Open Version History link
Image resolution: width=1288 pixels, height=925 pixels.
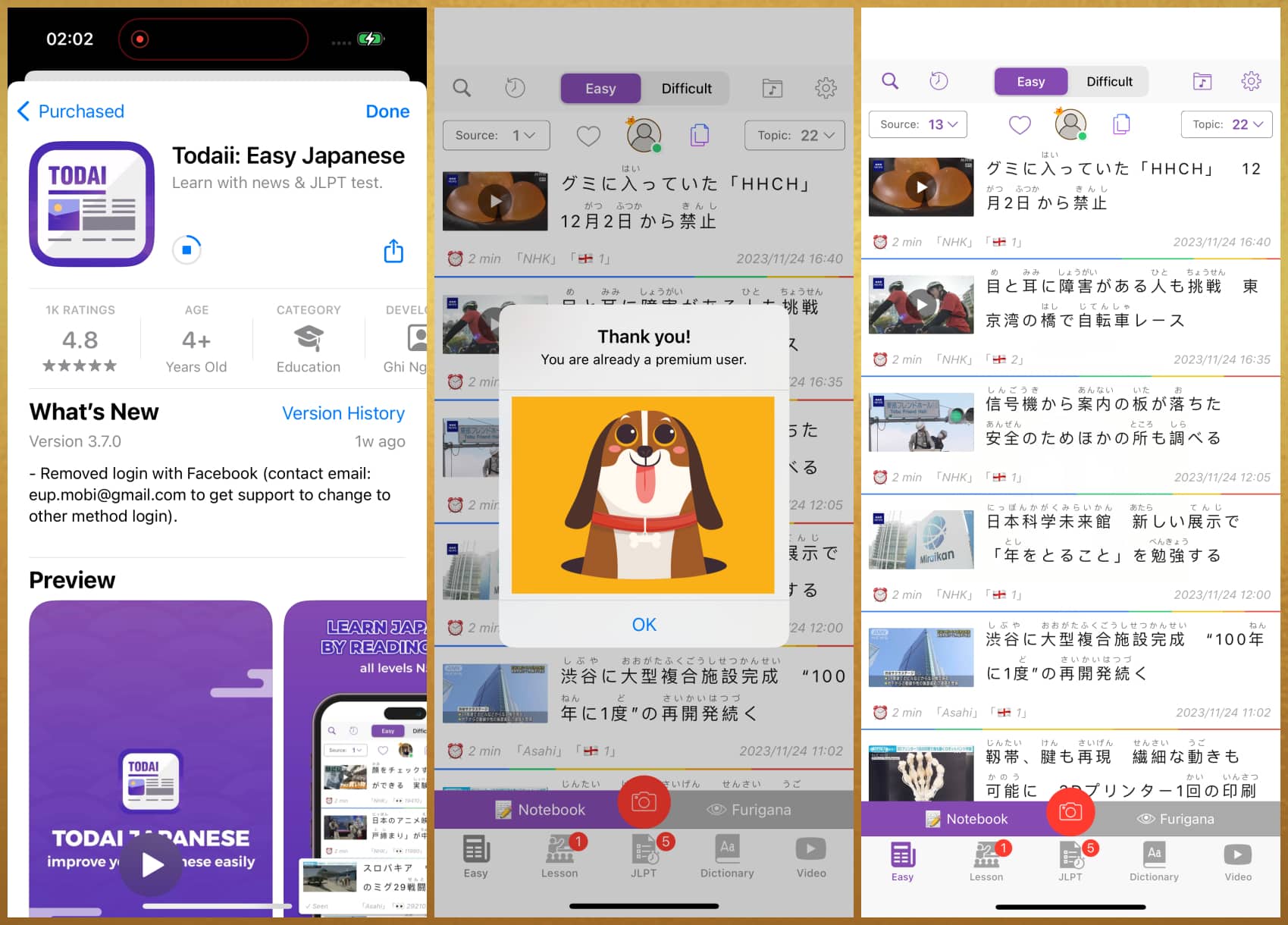point(343,412)
